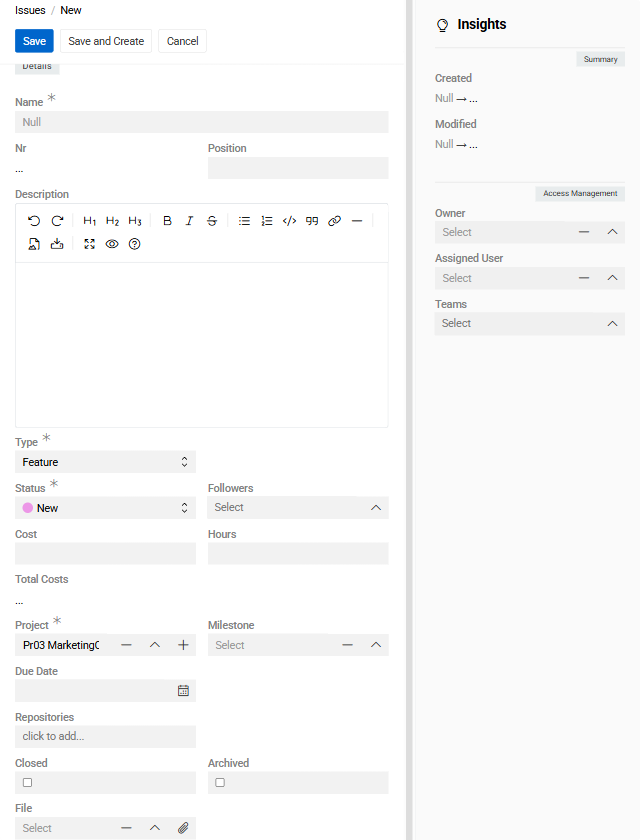Clear the Milestone selection
640x840 pixels.
348,645
